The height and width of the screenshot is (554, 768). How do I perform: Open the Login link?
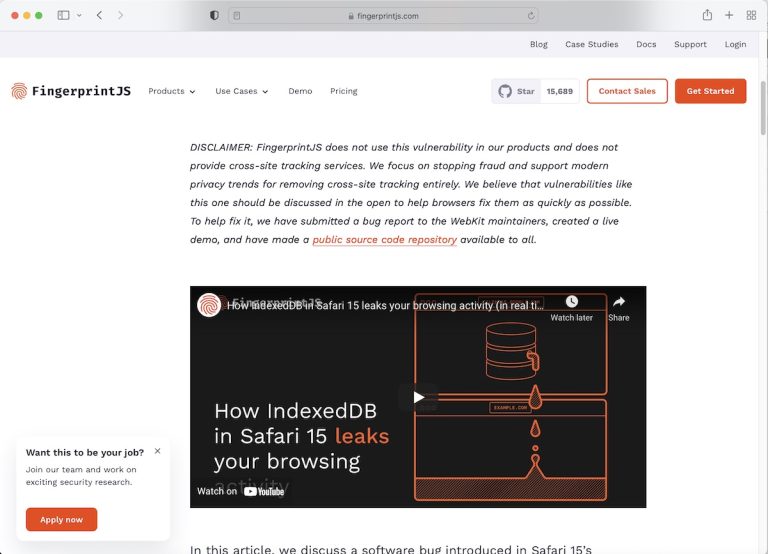pos(735,44)
